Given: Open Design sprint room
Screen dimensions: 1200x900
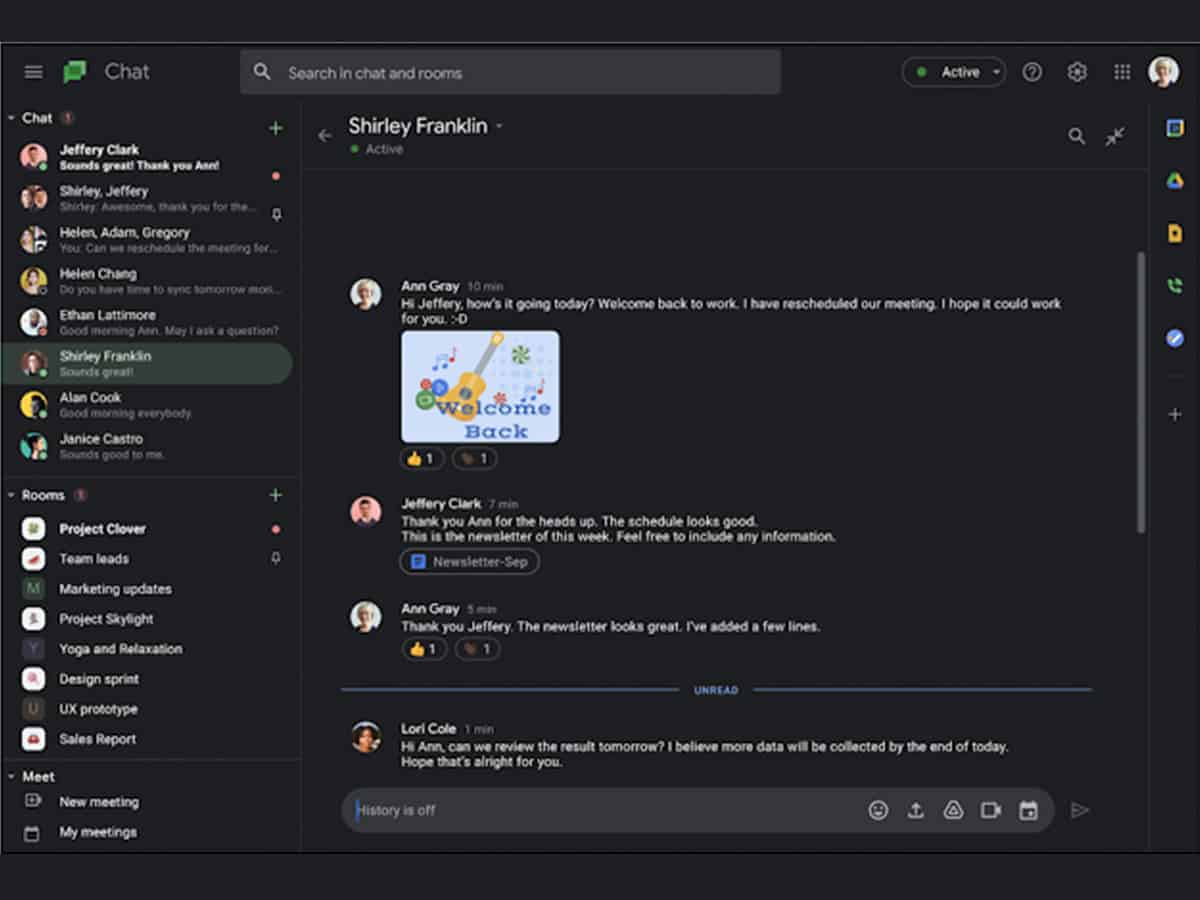Looking at the screenshot, I should 148,678.
